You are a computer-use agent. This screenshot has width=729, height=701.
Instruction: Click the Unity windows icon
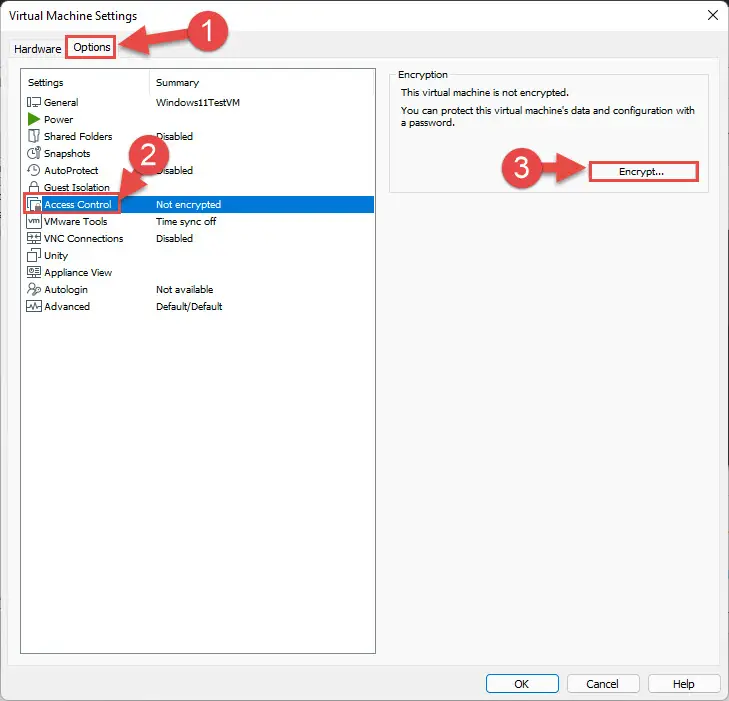point(33,255)
